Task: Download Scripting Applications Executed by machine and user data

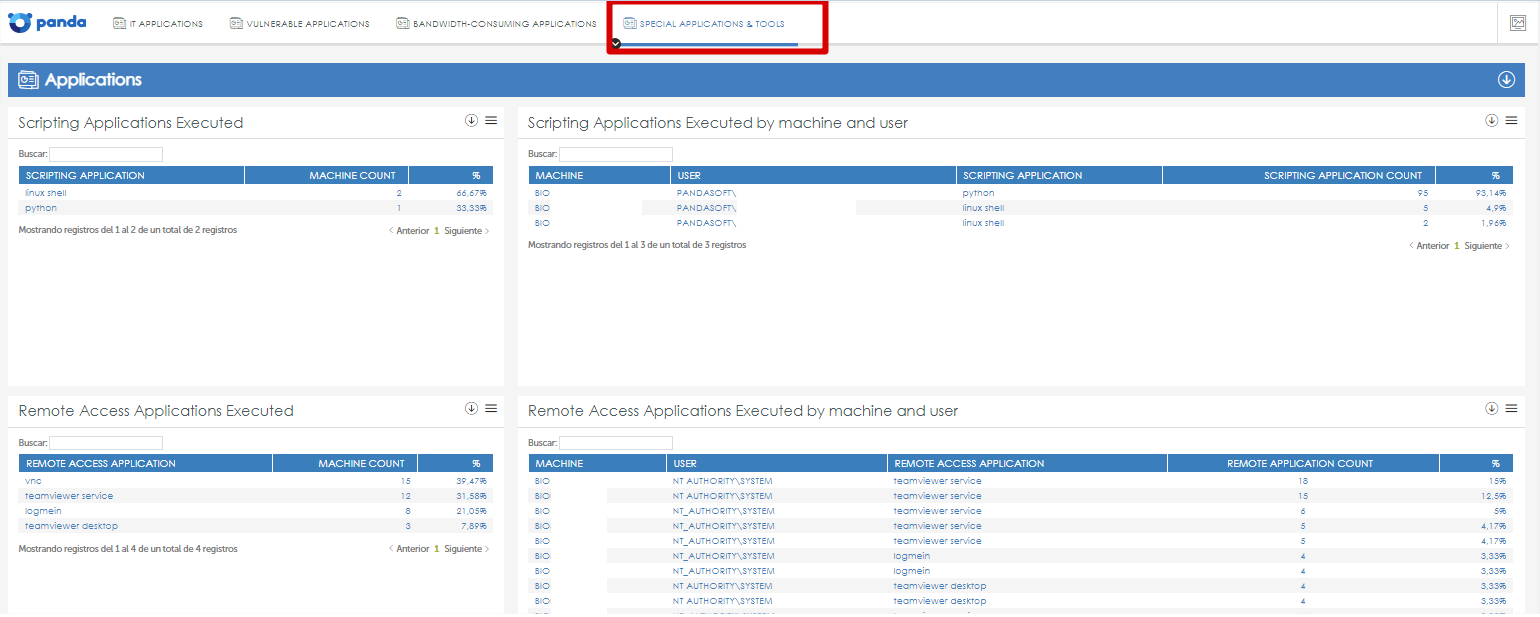Action: pos(1492,121)
